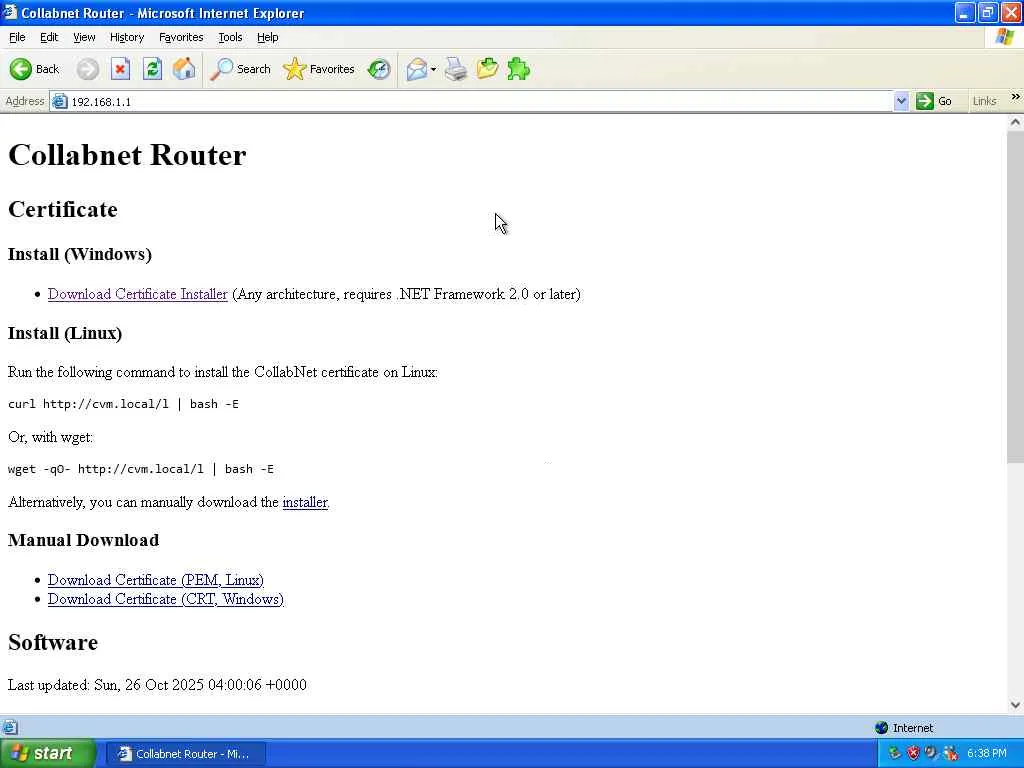This screenshot has width=1024, height=768.
Task: Click the "Or, with wget:" text
Action: pyautogui.click(x=50, y=437)
